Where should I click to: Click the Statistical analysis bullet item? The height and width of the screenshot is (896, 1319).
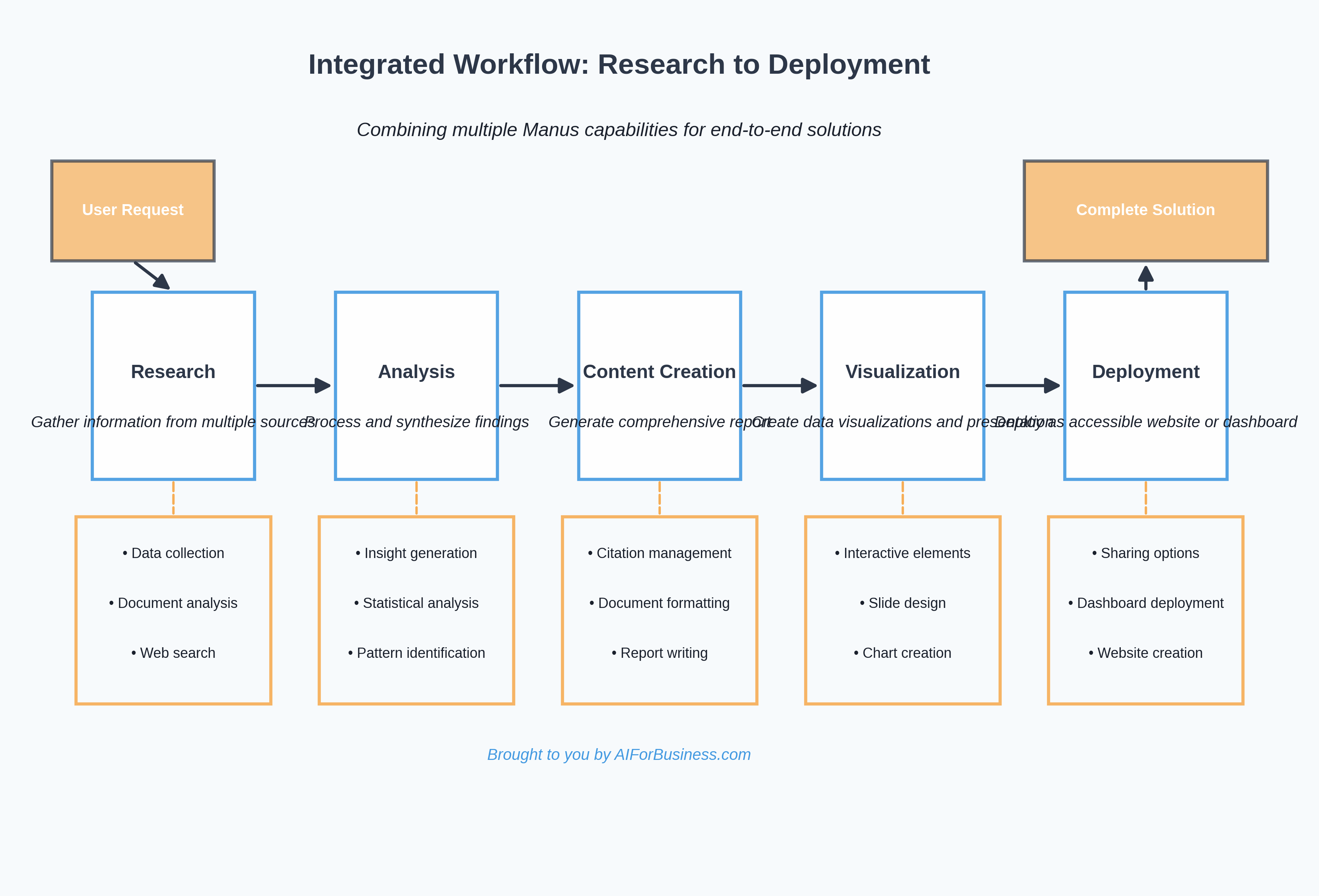416,603
